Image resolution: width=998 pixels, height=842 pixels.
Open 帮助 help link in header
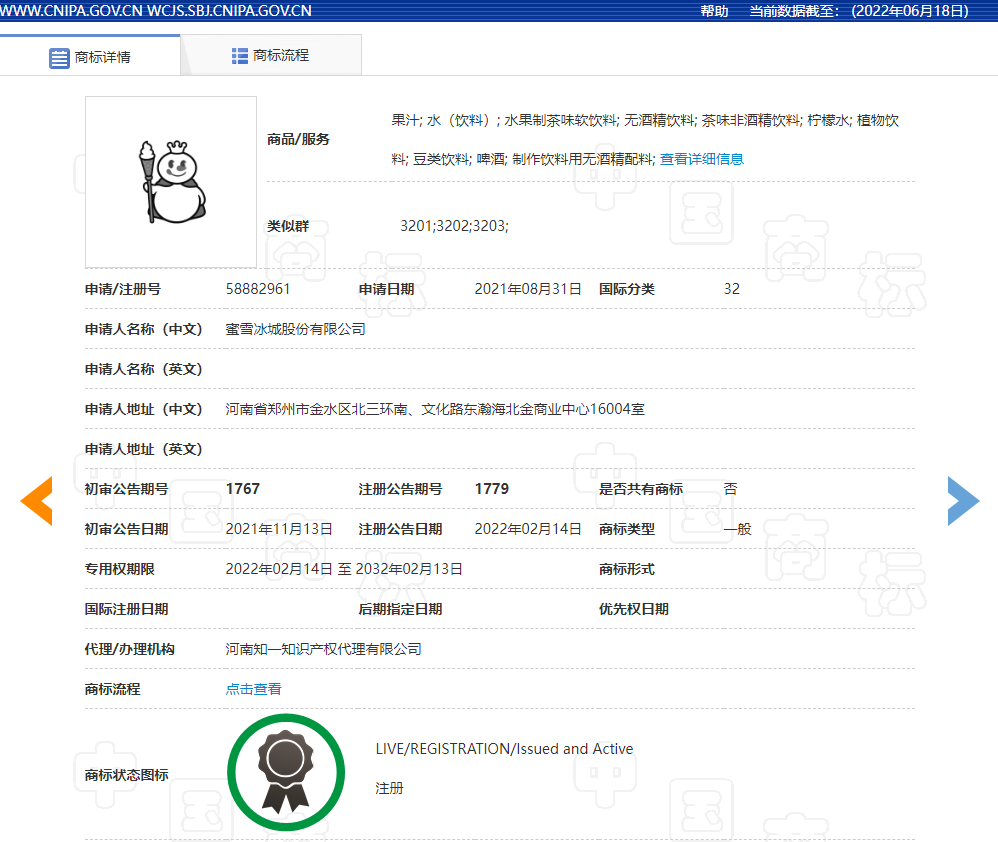[714, 11]
